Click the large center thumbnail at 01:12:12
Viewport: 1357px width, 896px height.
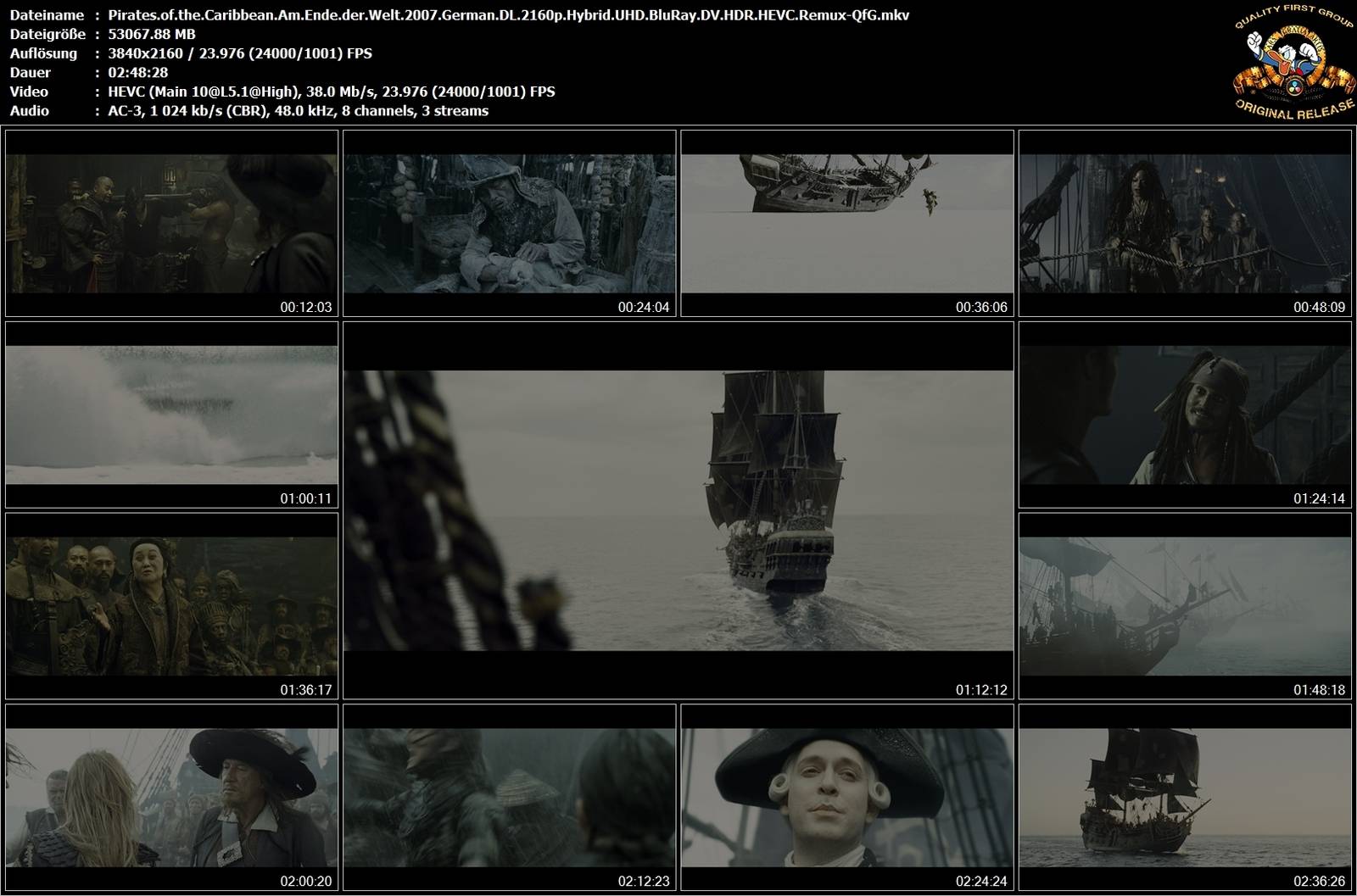tap(678, 510)
